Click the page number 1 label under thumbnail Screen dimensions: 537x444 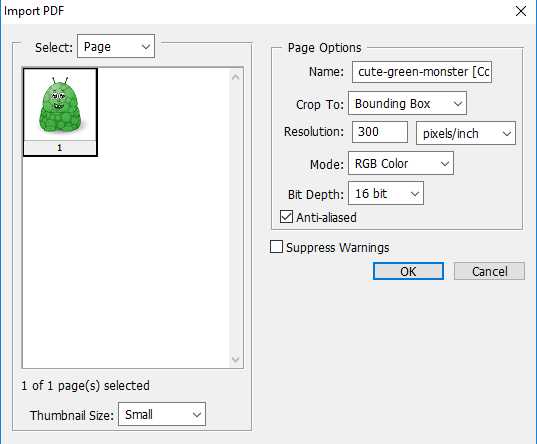60,148
